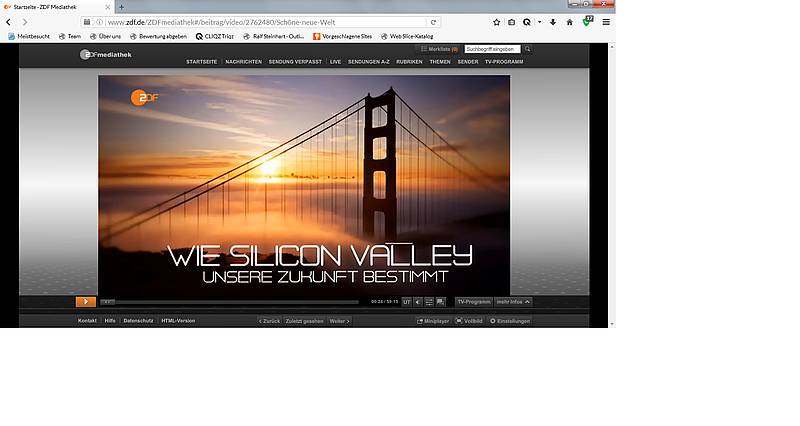Open the Datenschutz footer link
800x426 pixels.
[138, 321]
